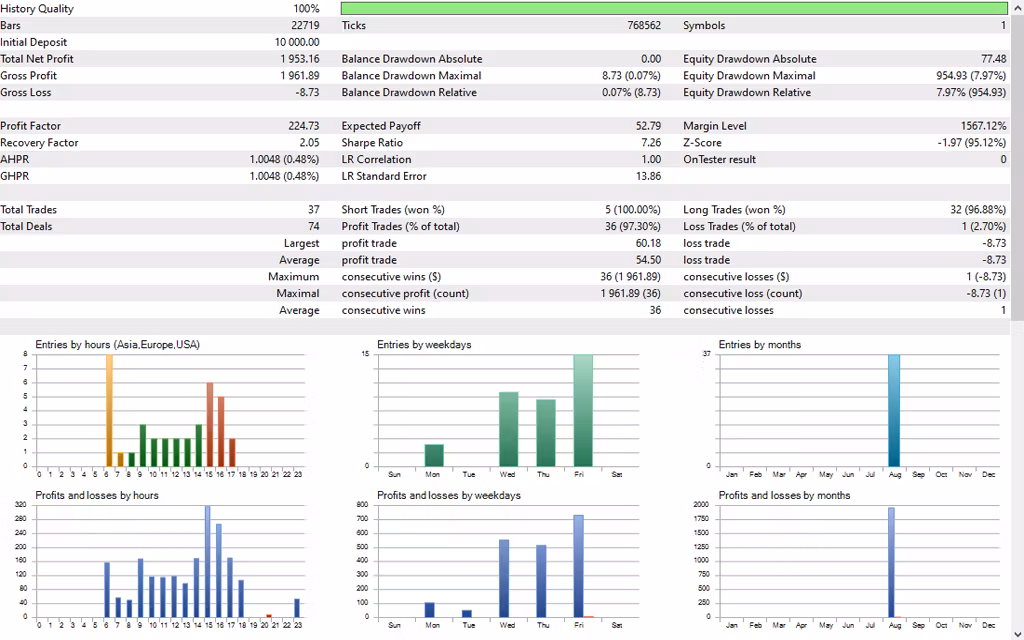The height and width of the screenshot is (640, 1024).
Task: Select the Initial Deposit value 10 000.00
Action: (297, 42)
